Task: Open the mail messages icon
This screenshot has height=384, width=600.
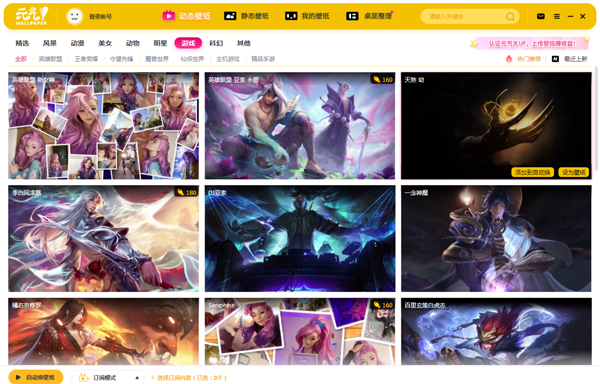Action: tap(541, 16)
